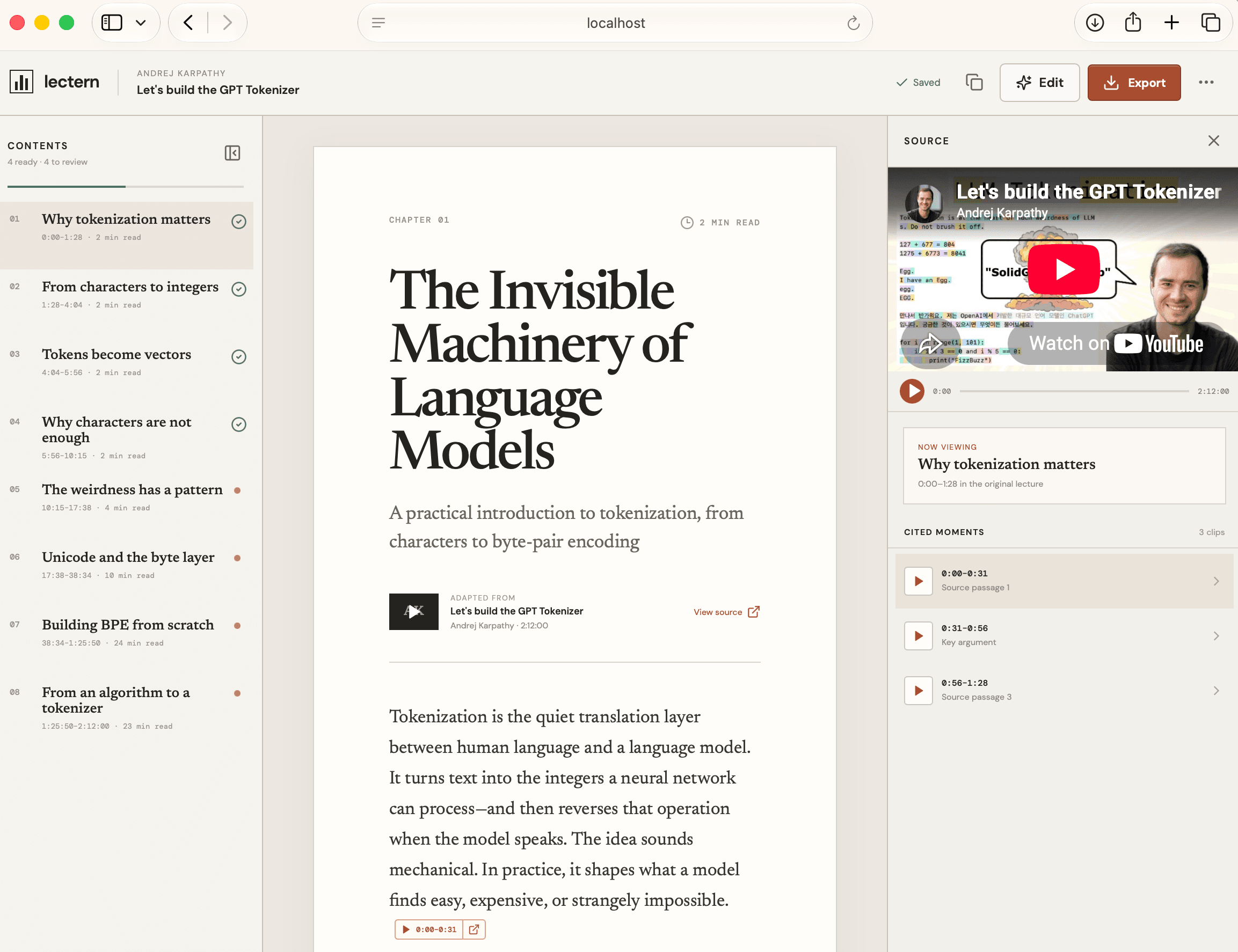Select chapter Unicode and the byte layer
The image size is (1238, 952).
126,574
